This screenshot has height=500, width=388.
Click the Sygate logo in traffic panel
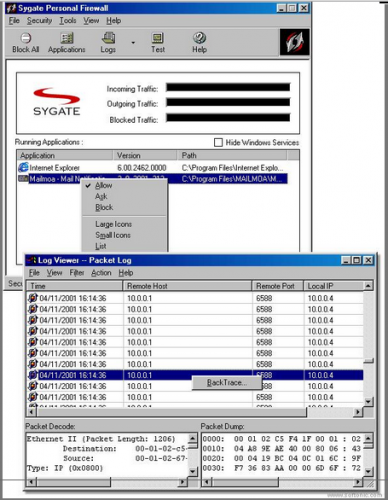[56, 102]
